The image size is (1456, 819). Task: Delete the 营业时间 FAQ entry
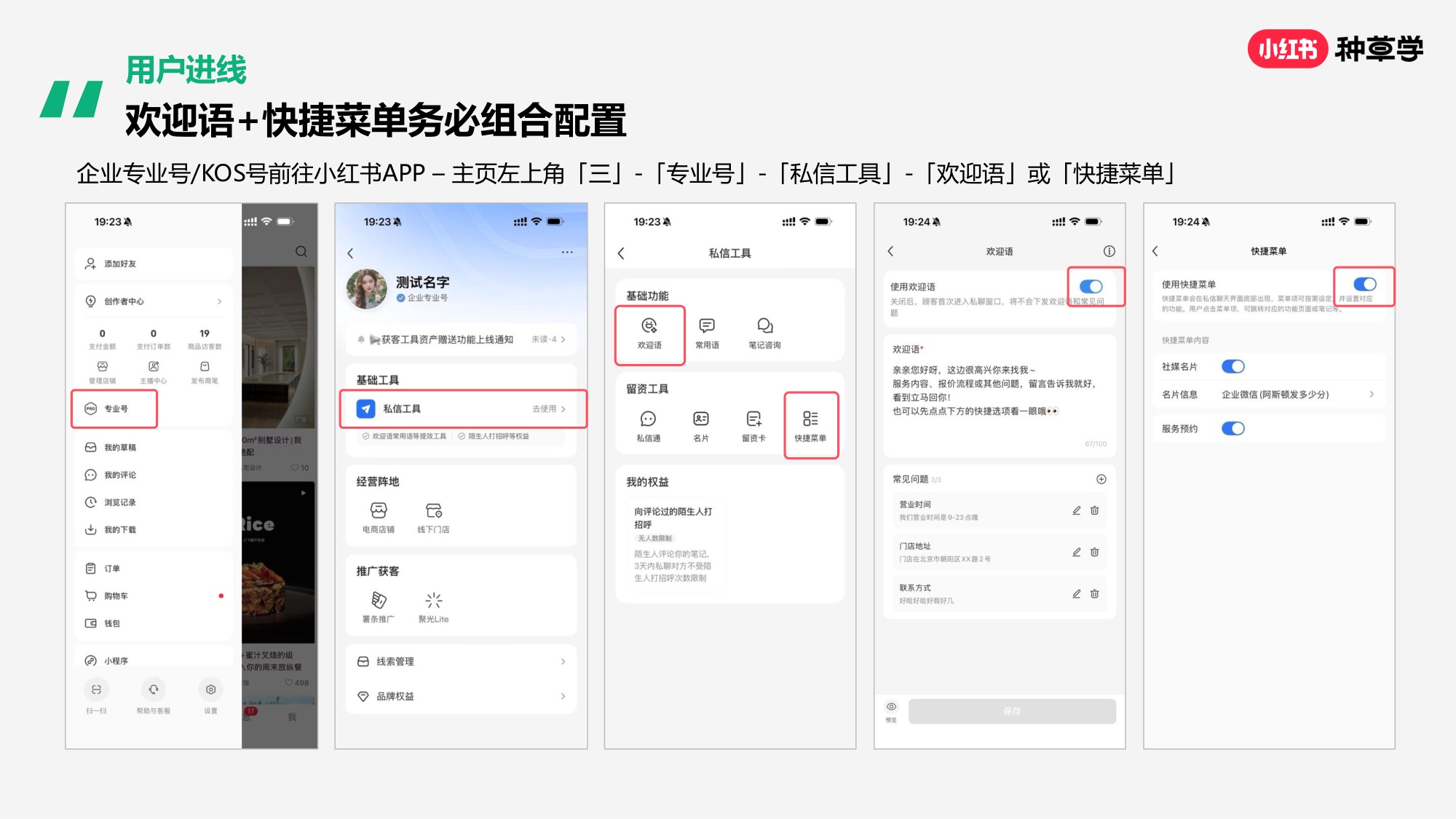[1094, 510]
